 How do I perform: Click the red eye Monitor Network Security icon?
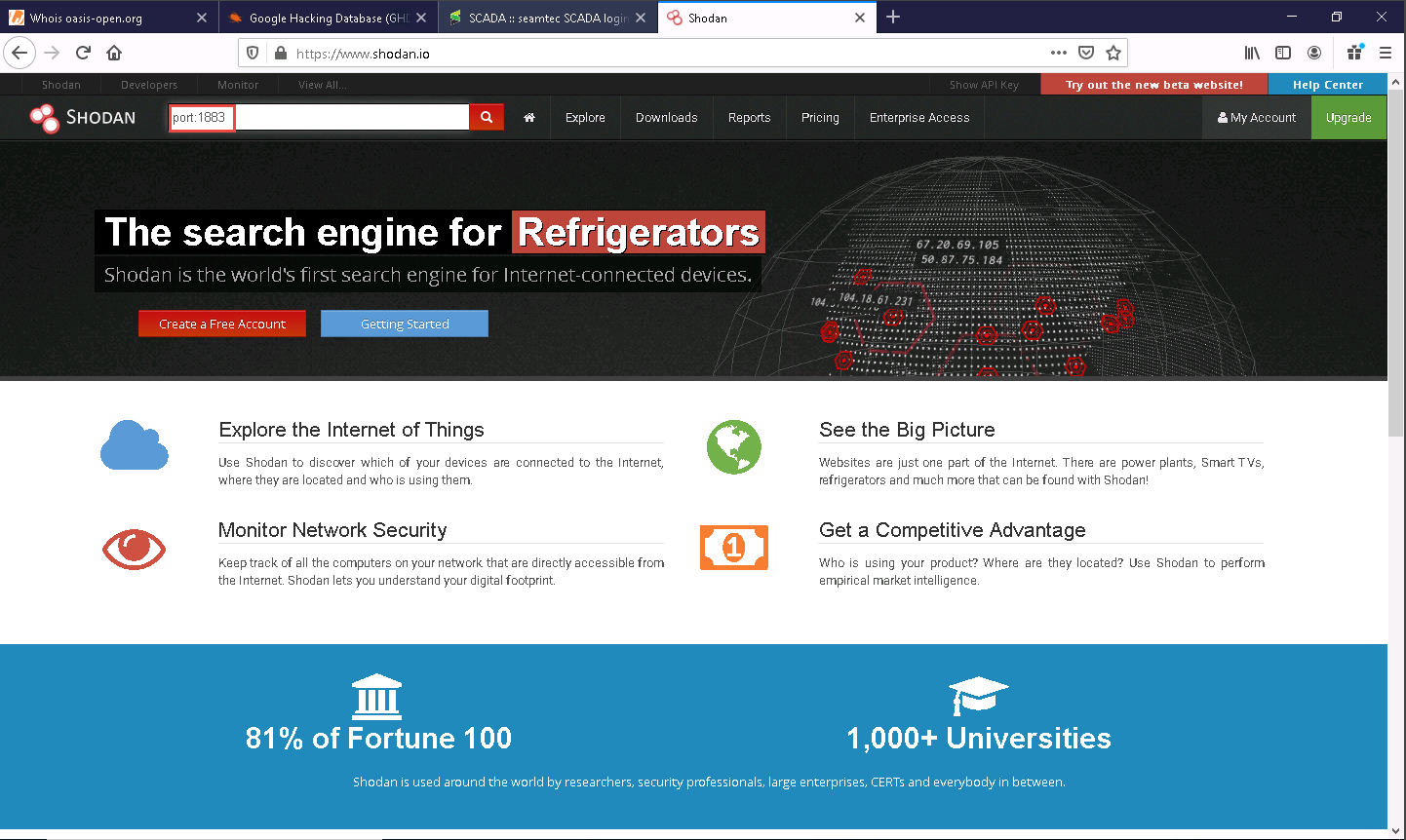click(134, 549)
